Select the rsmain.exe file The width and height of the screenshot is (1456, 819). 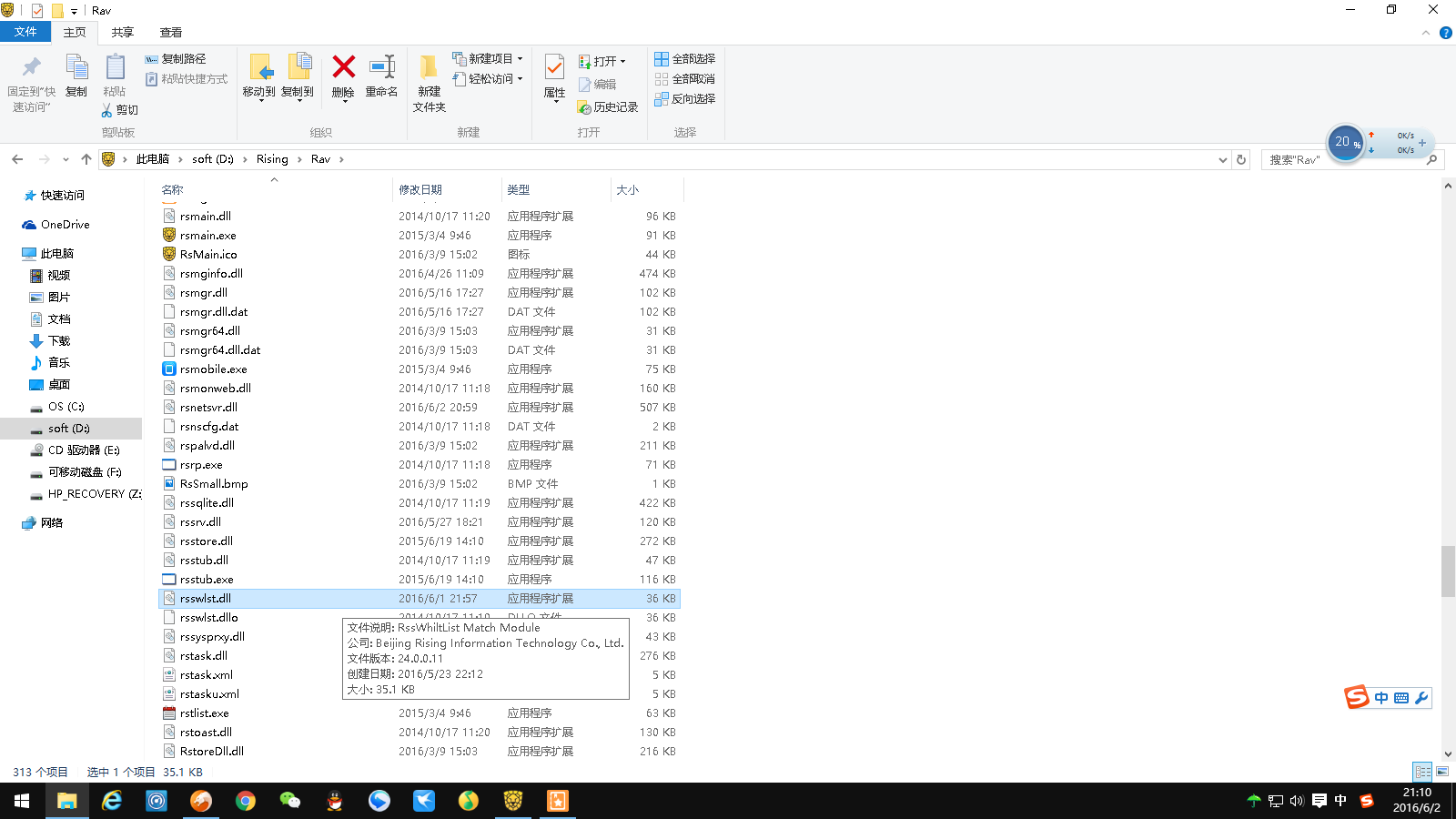coord(207,236)
